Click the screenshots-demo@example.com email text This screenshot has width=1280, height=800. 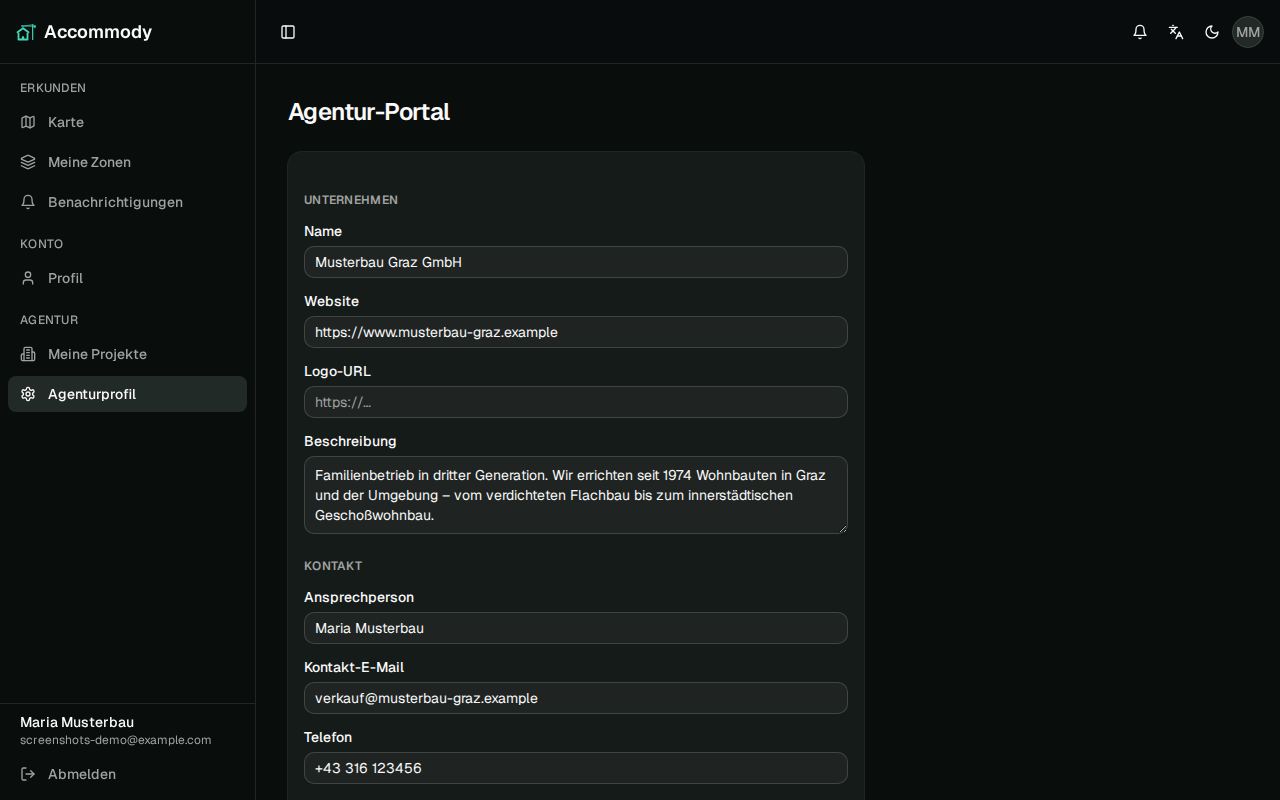(116, 740)
